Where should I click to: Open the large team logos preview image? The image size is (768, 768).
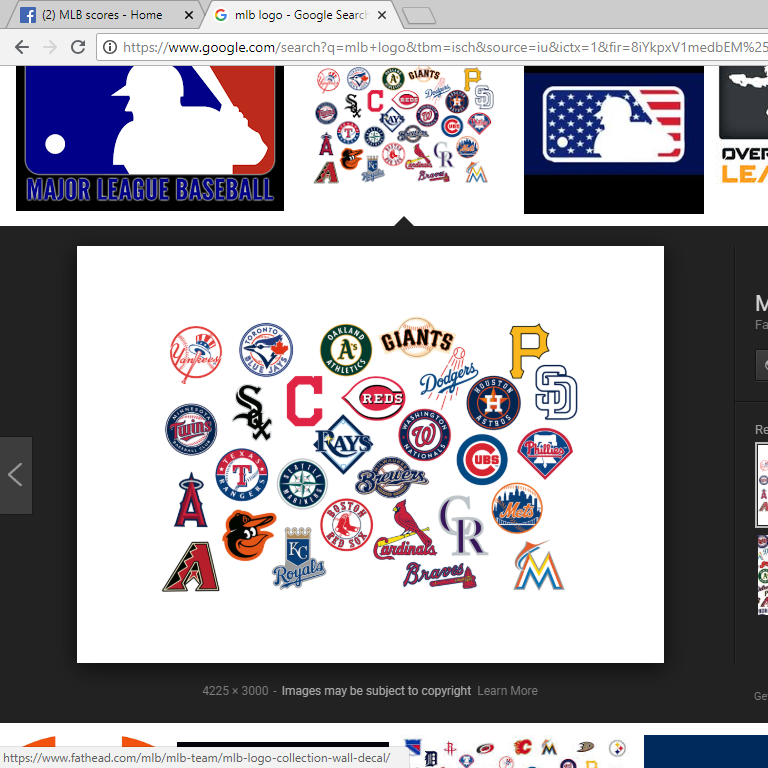tap(370, 455)
